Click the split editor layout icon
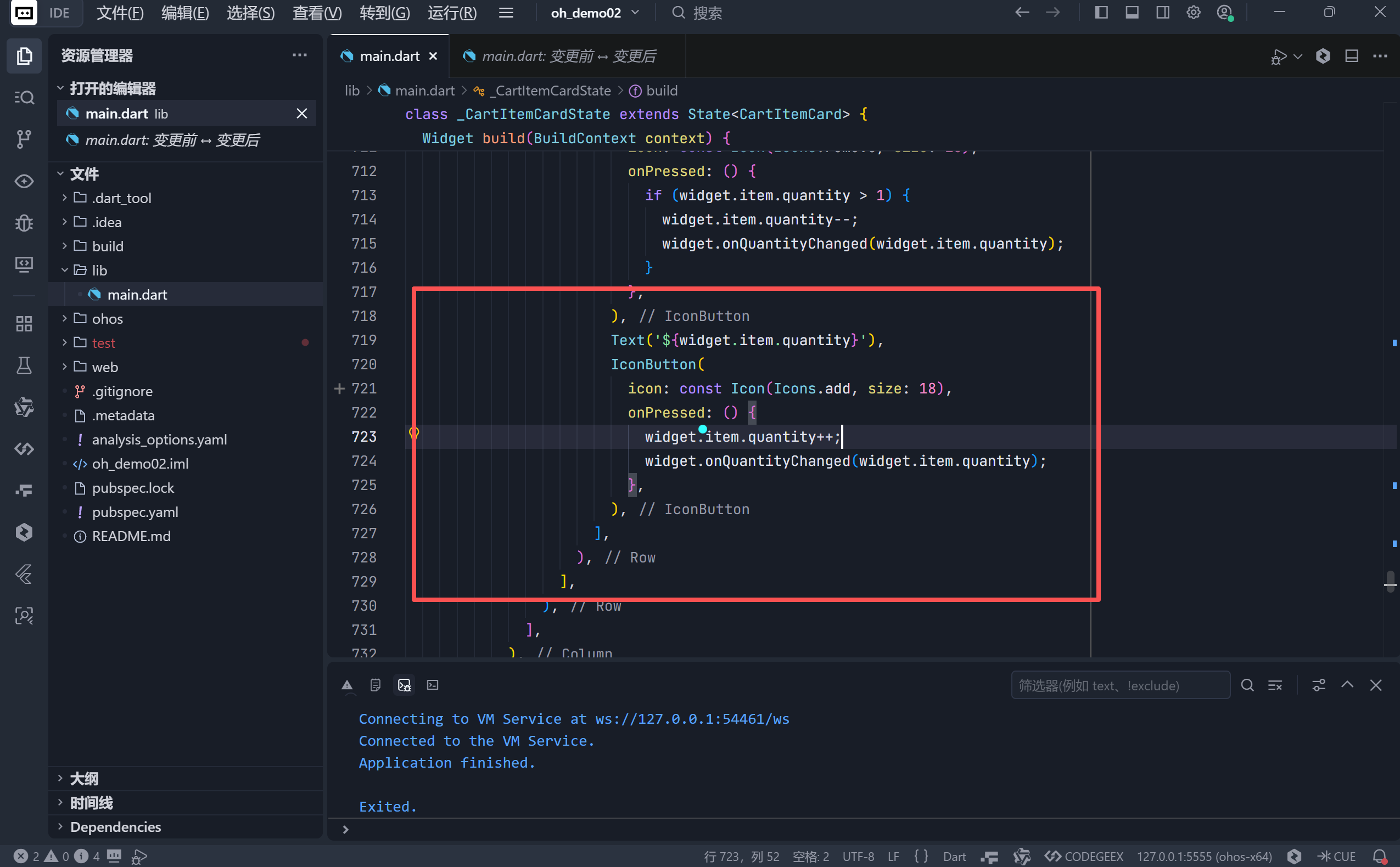1400x867 pixels. (1351, 56)
